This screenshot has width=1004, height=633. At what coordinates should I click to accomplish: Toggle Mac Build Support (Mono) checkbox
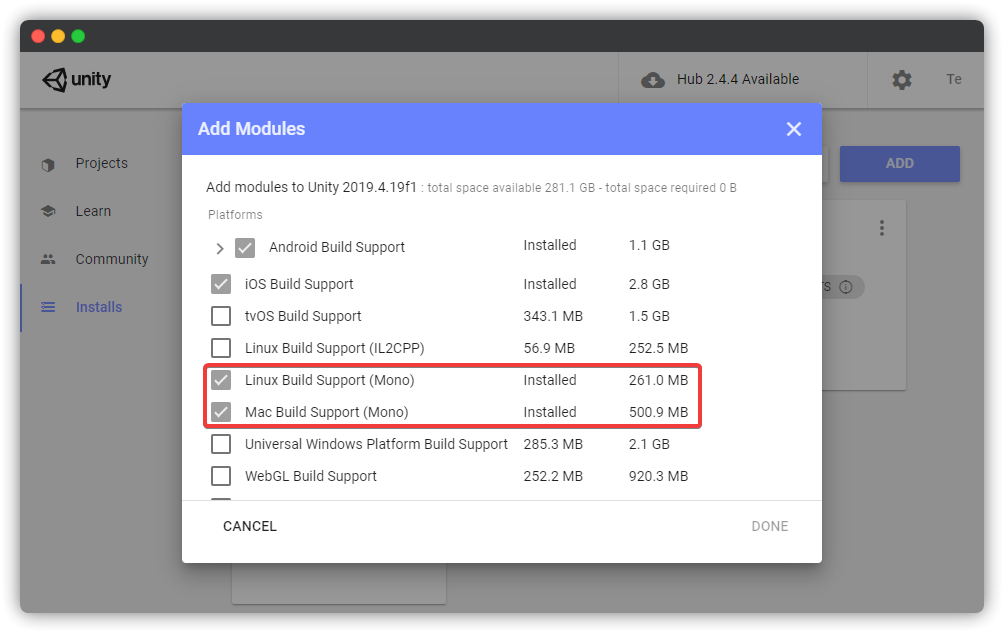221,412
